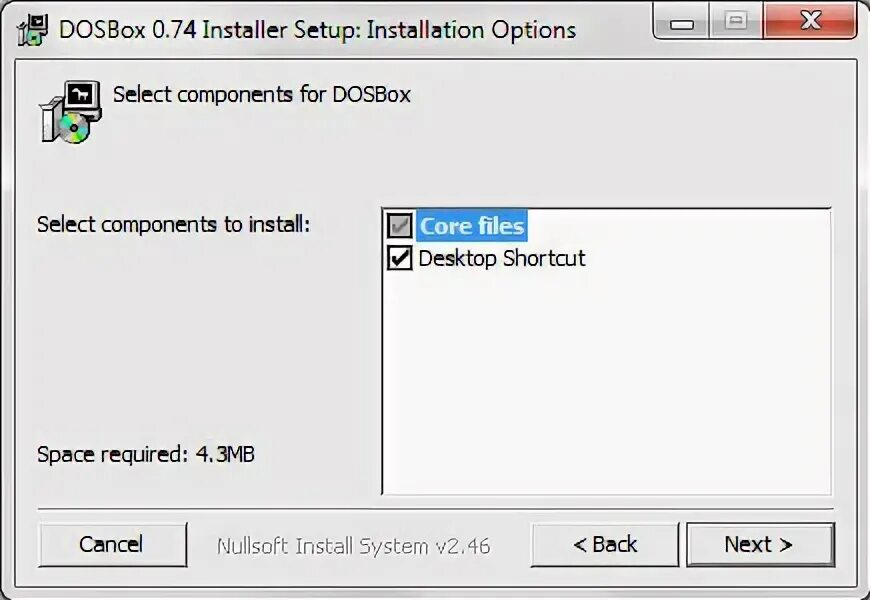Toggle the Core files checkbox

[399, 225]
